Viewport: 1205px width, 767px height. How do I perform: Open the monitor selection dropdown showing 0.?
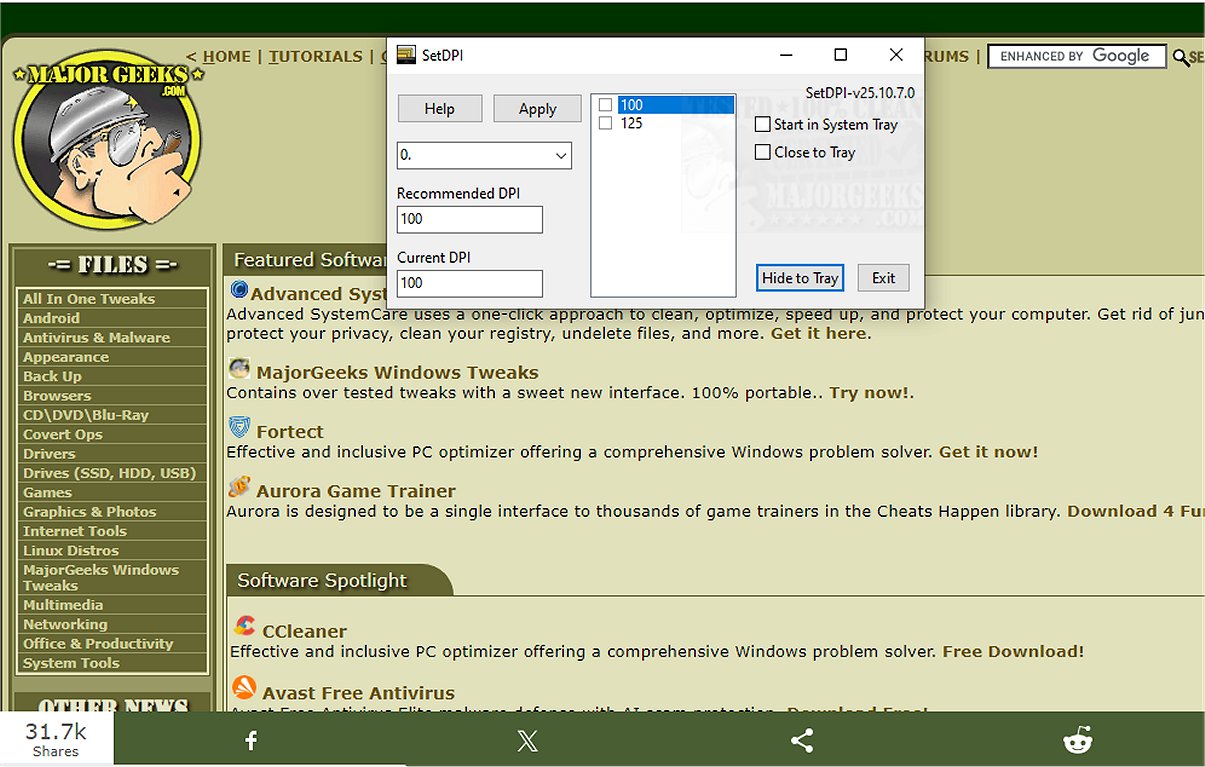tap(484, 155)
